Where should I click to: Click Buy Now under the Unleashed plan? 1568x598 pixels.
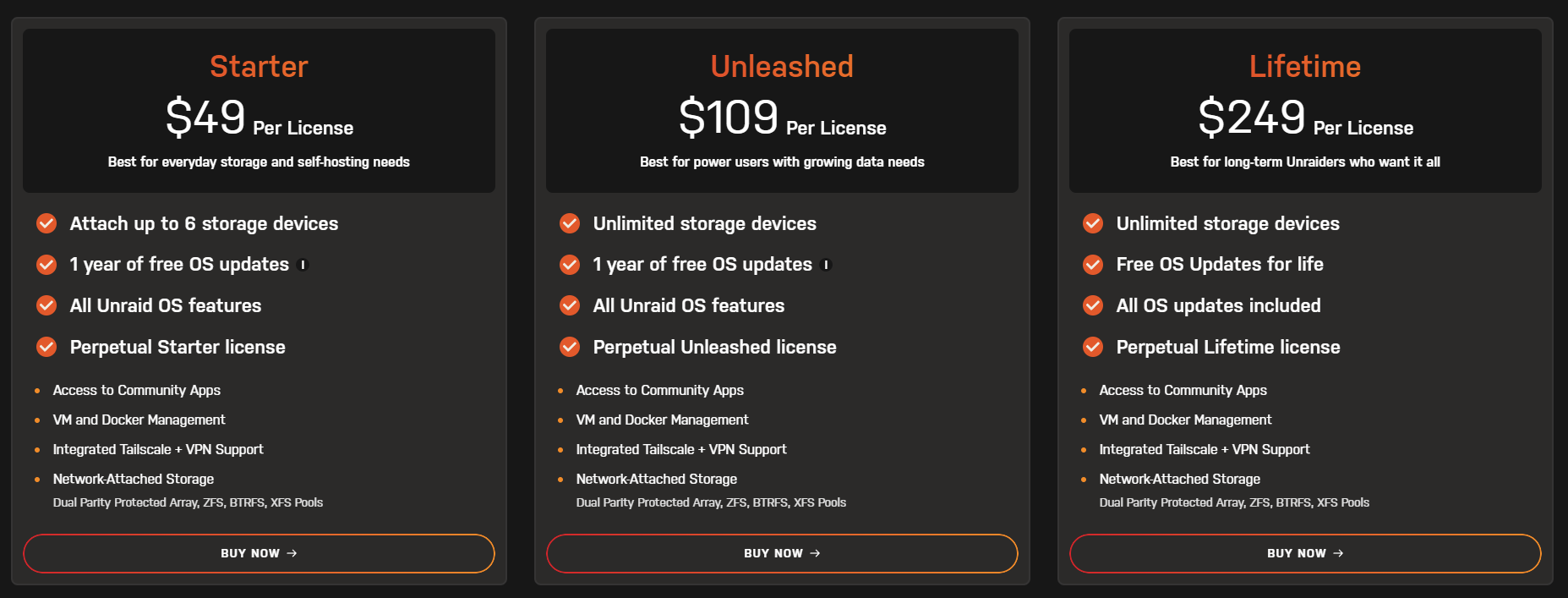pos(782,553)
